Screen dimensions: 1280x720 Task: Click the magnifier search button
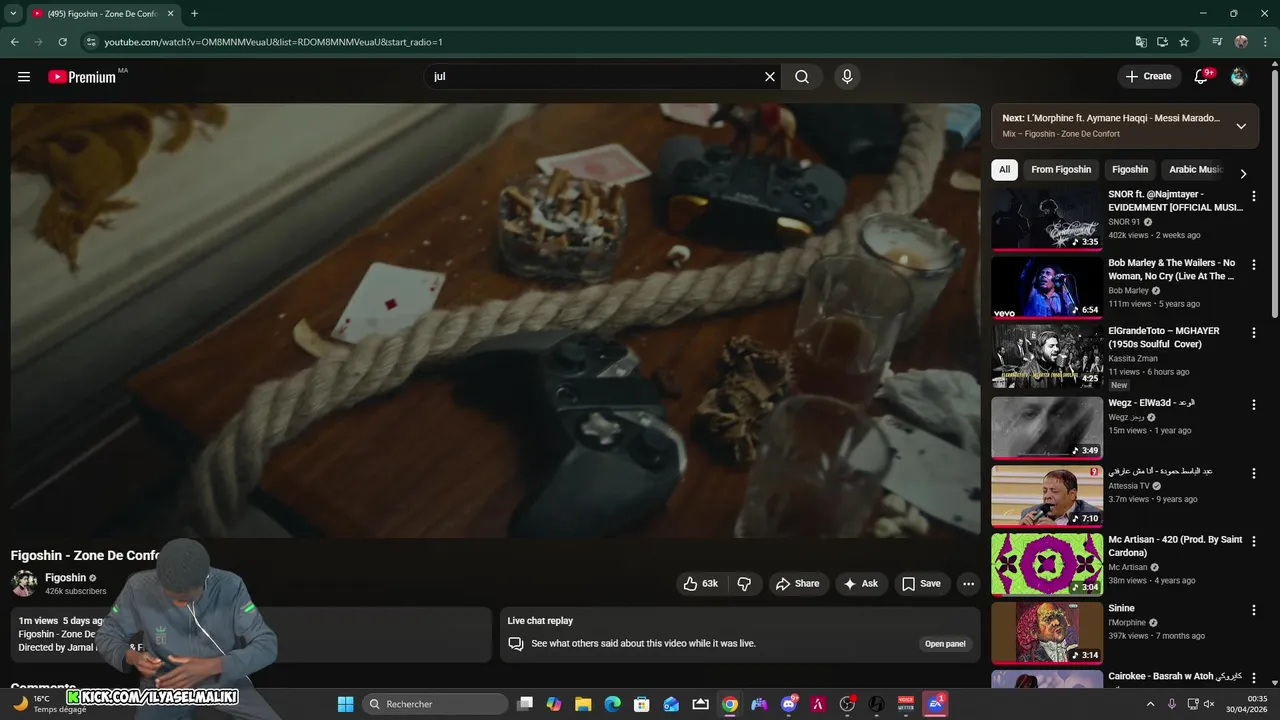[x=802, y=77]
